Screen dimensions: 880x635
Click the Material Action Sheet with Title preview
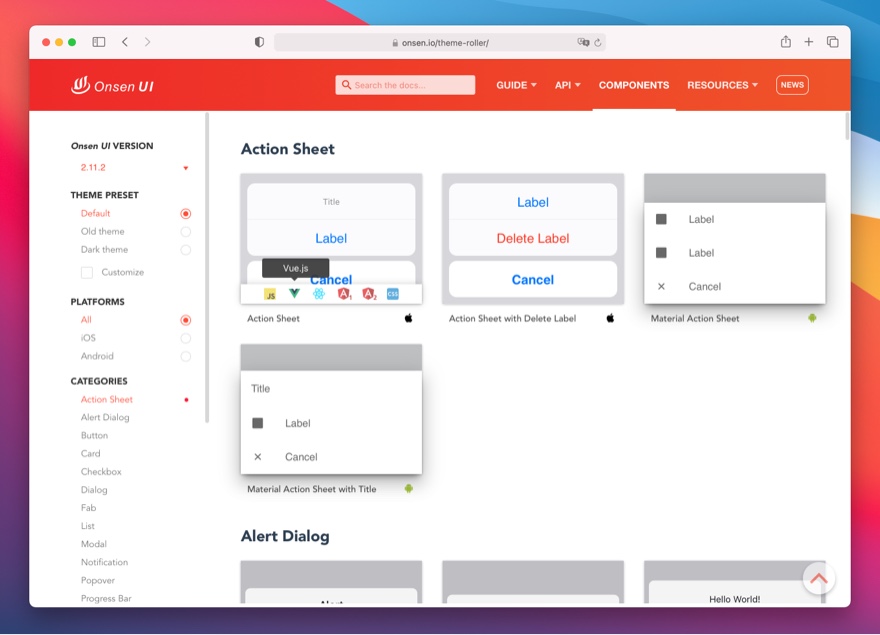pos(331,410)
